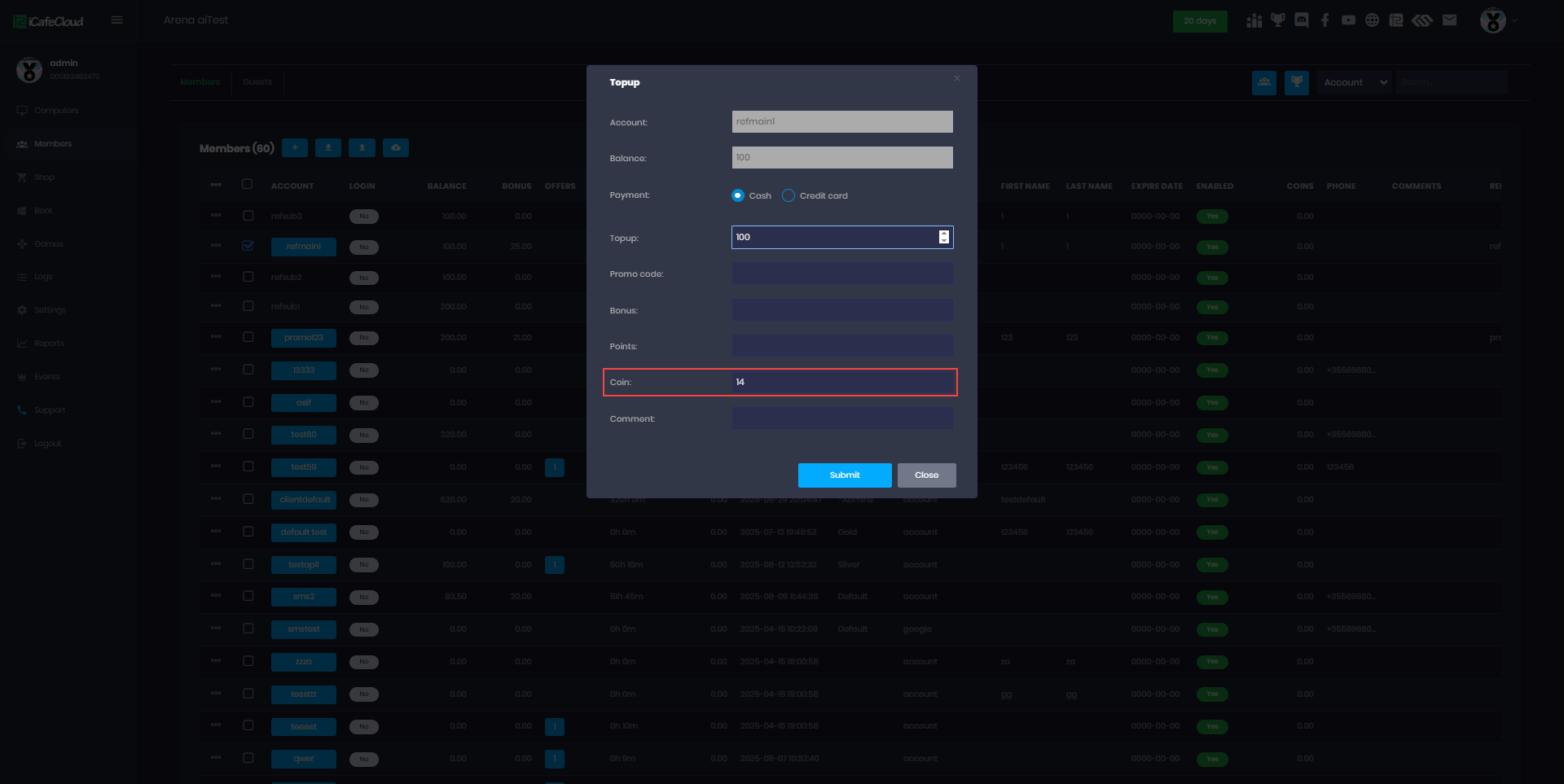This screenshot has height=784, width=1564.
Task: Open the YouTube icon link
Action: point(1349,20)
